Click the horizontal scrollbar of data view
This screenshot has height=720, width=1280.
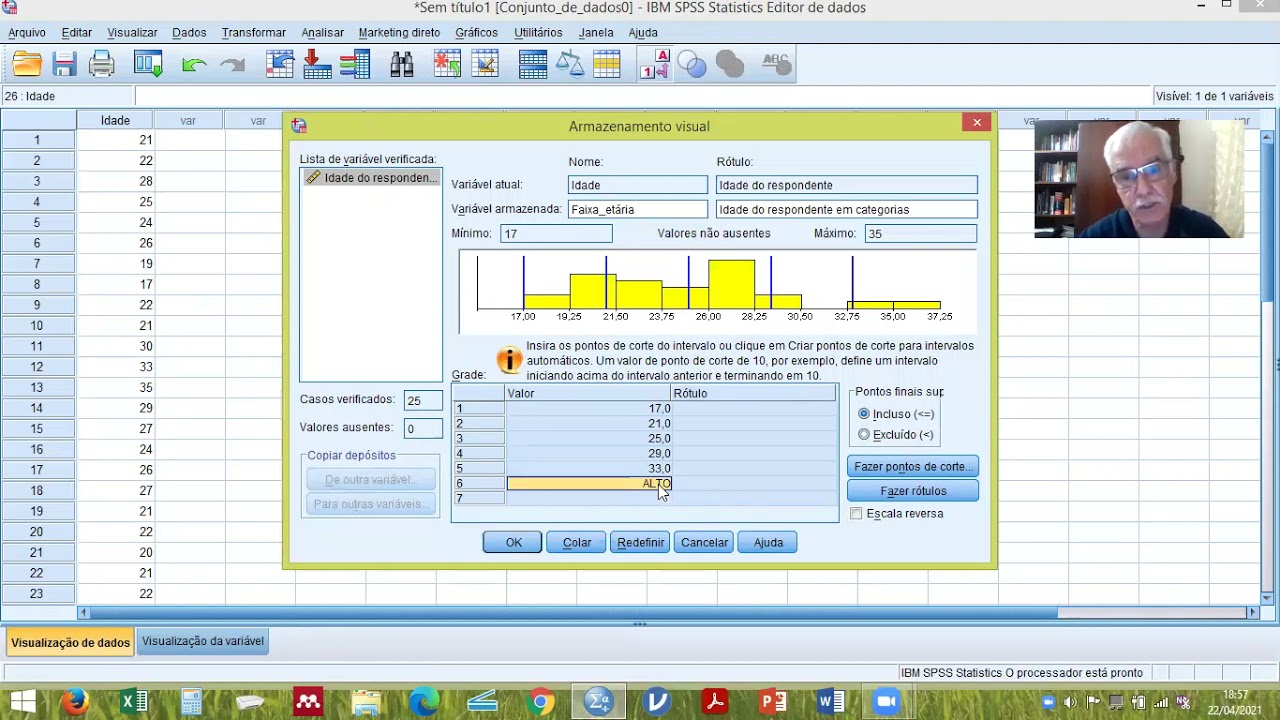click(666, 613)
